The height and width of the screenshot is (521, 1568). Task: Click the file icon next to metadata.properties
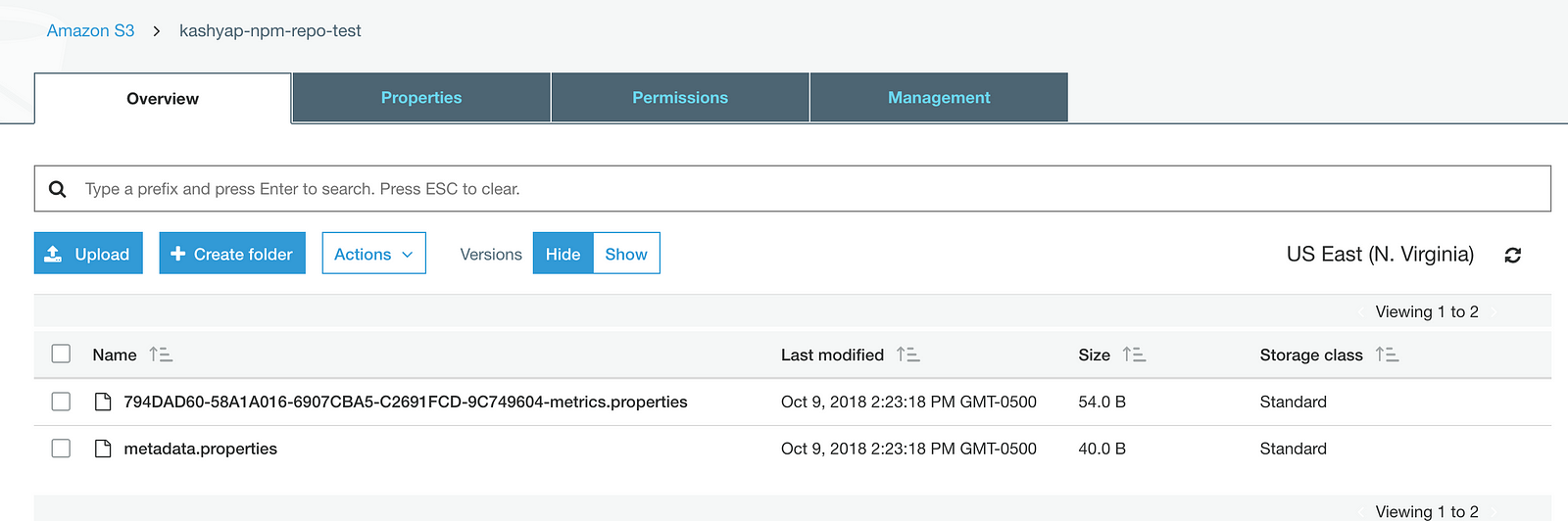coord(103,449)
